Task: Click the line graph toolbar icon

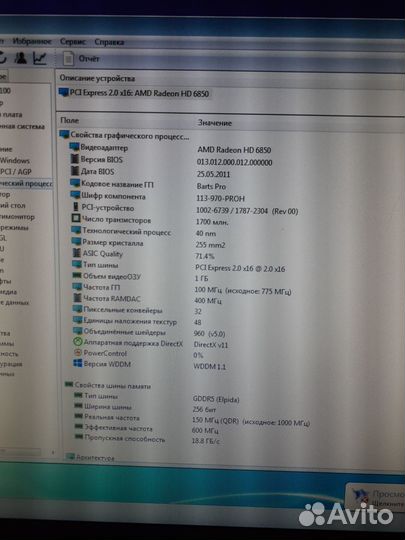Action: point(40,58)
